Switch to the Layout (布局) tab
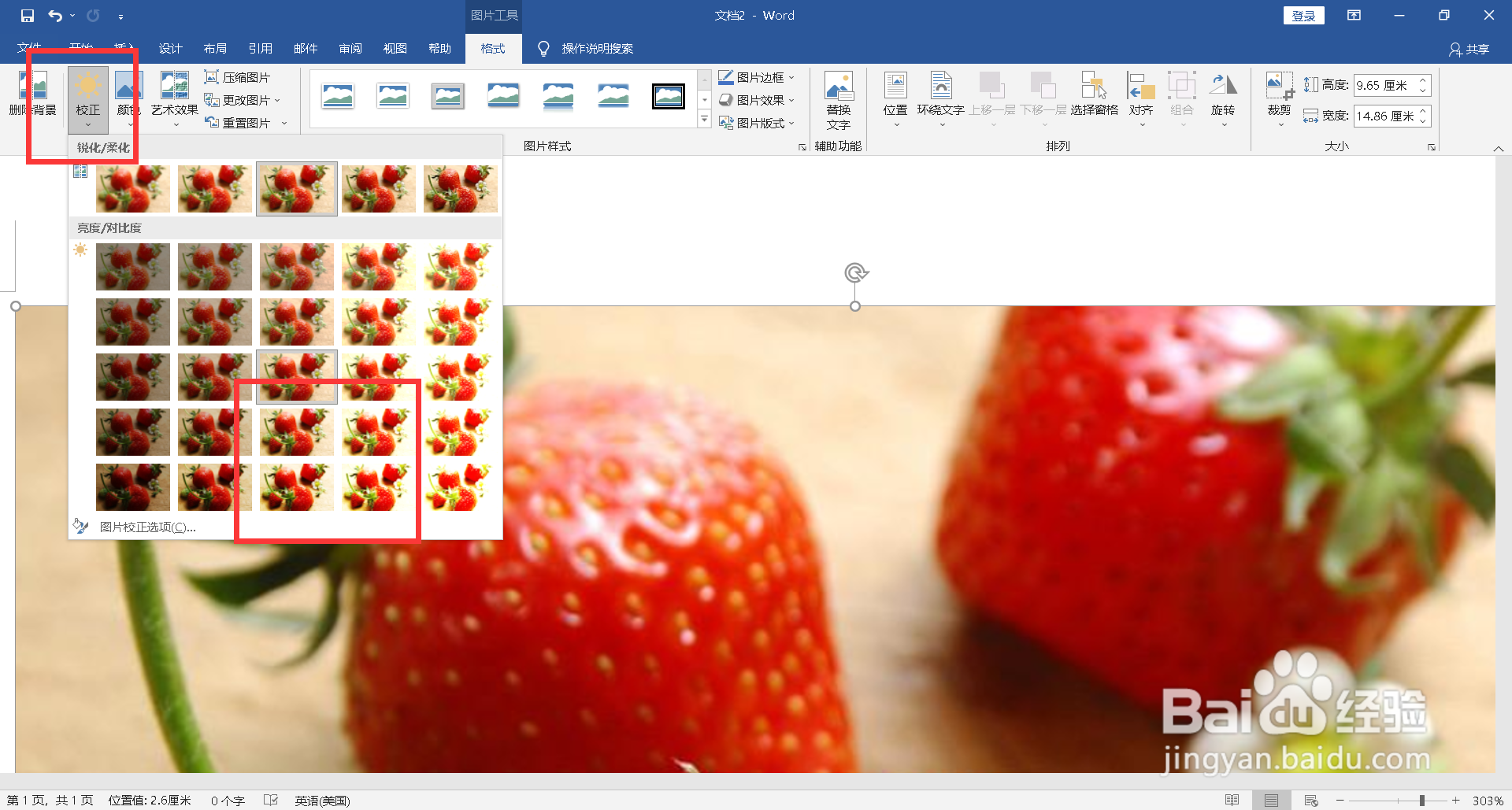 pyautogui.click(x=215, y=49)
